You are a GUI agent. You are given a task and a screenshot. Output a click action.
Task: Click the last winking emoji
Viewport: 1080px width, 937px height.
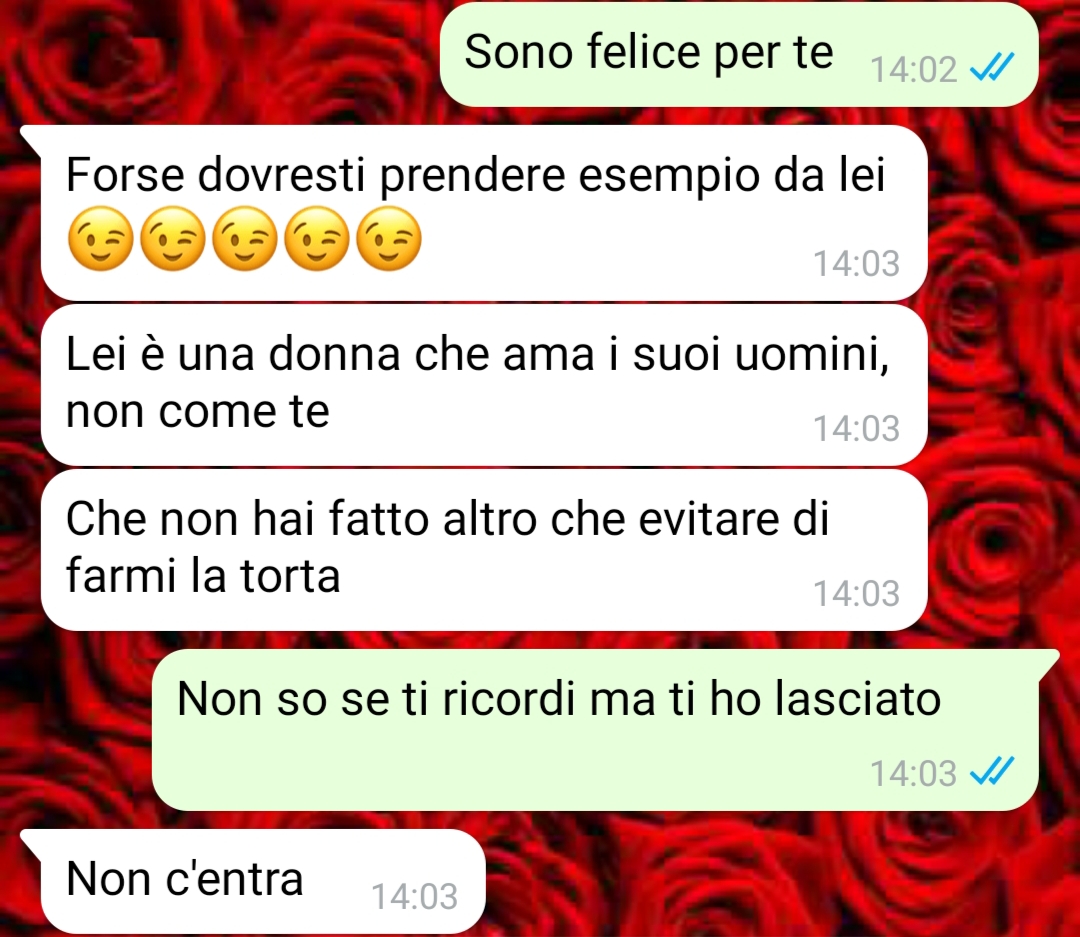coord(389,238)
